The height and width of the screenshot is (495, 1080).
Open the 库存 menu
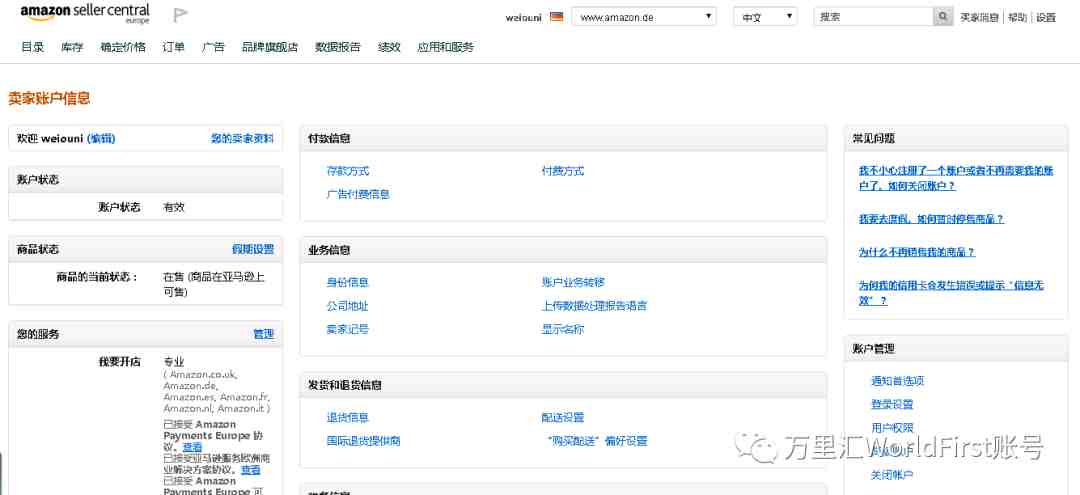click(72, 47)
